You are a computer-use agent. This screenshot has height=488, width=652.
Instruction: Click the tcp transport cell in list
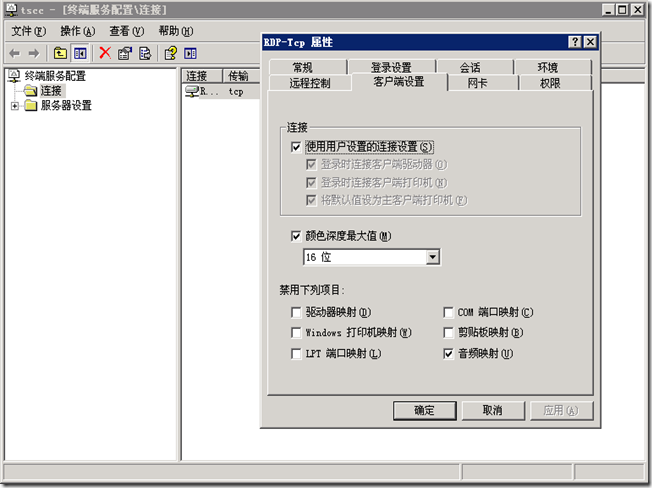point(236,91)
